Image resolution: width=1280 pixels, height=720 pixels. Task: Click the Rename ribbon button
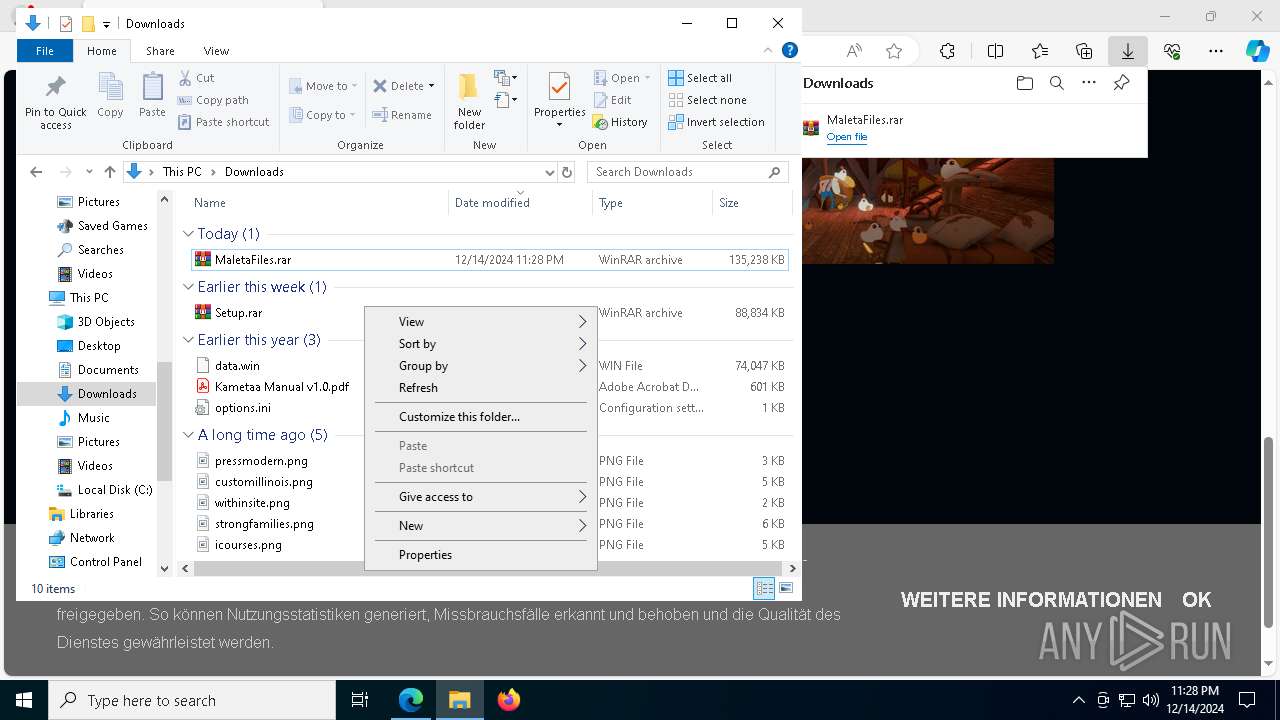[x=402, y=115]
